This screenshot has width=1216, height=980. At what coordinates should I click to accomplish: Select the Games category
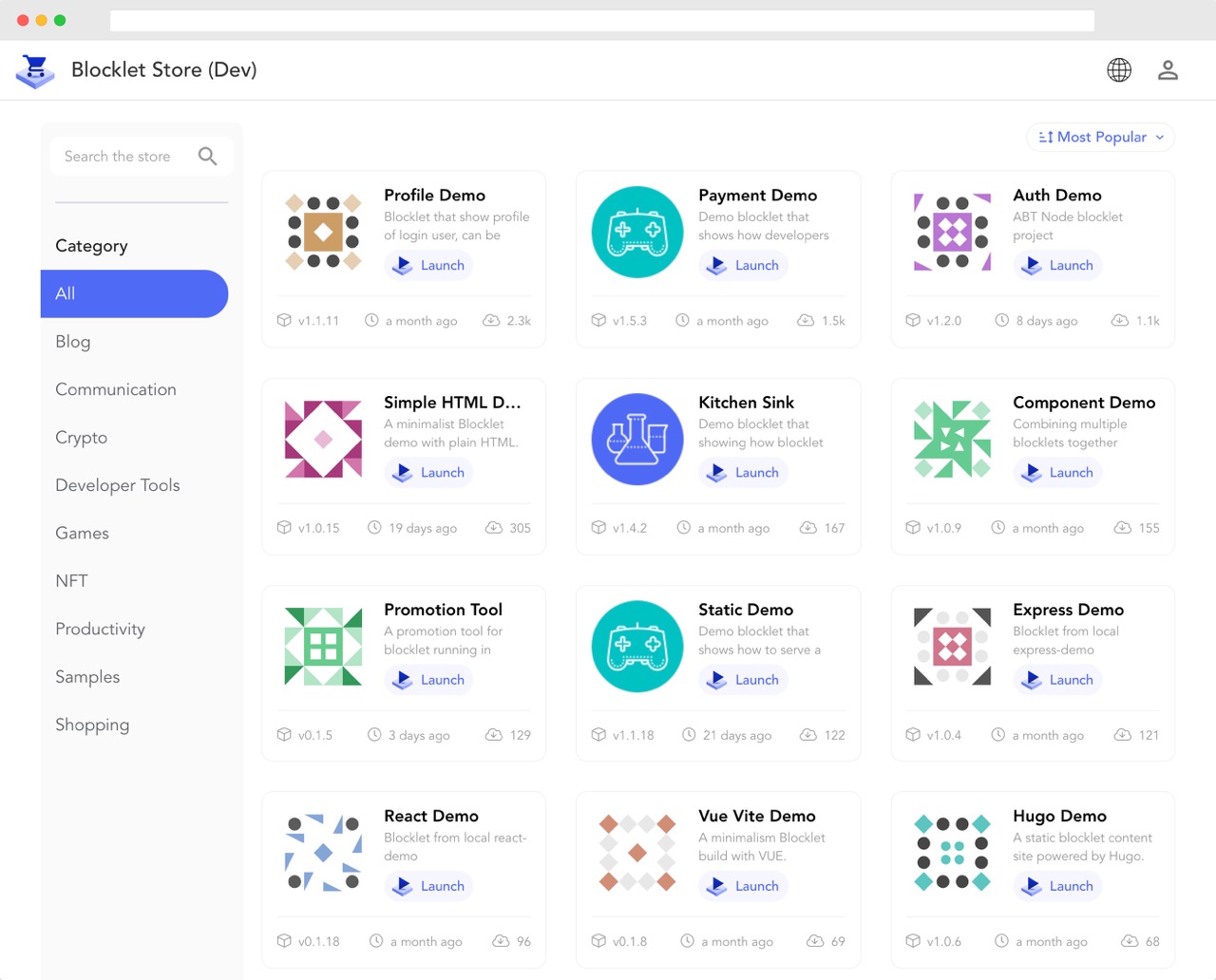coord(82,533)
